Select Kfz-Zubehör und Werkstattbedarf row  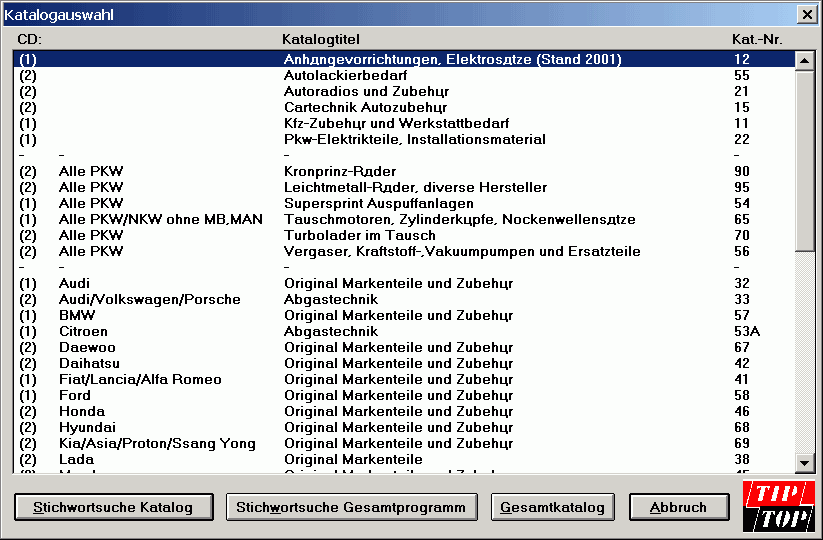pyautogui.click(x=404, y=123)
